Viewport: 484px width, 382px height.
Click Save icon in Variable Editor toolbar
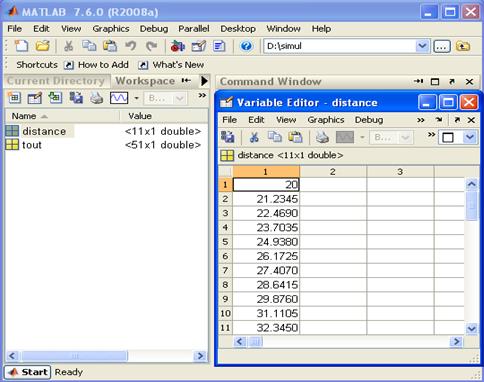coord(228,137)
